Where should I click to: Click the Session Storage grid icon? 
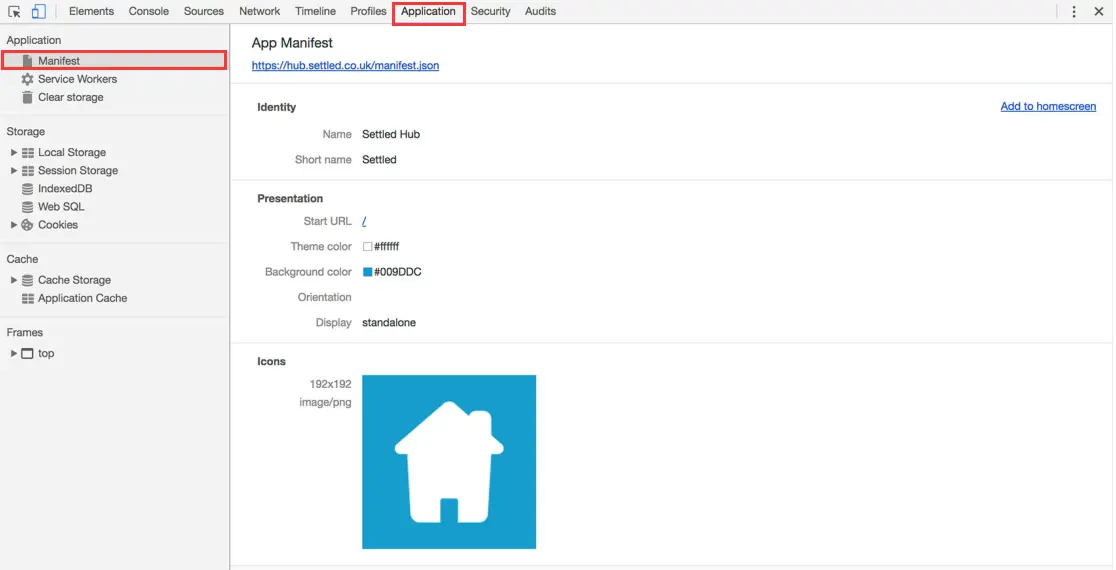pyautogui.click(x=28, y=171)
